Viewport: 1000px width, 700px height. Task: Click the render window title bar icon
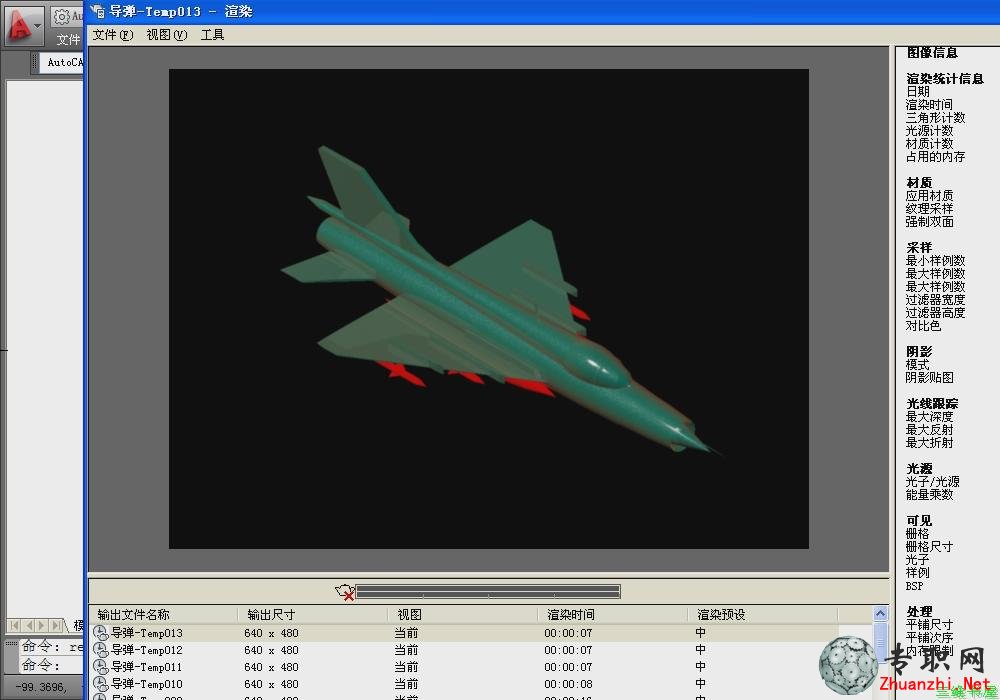(98, 11)
